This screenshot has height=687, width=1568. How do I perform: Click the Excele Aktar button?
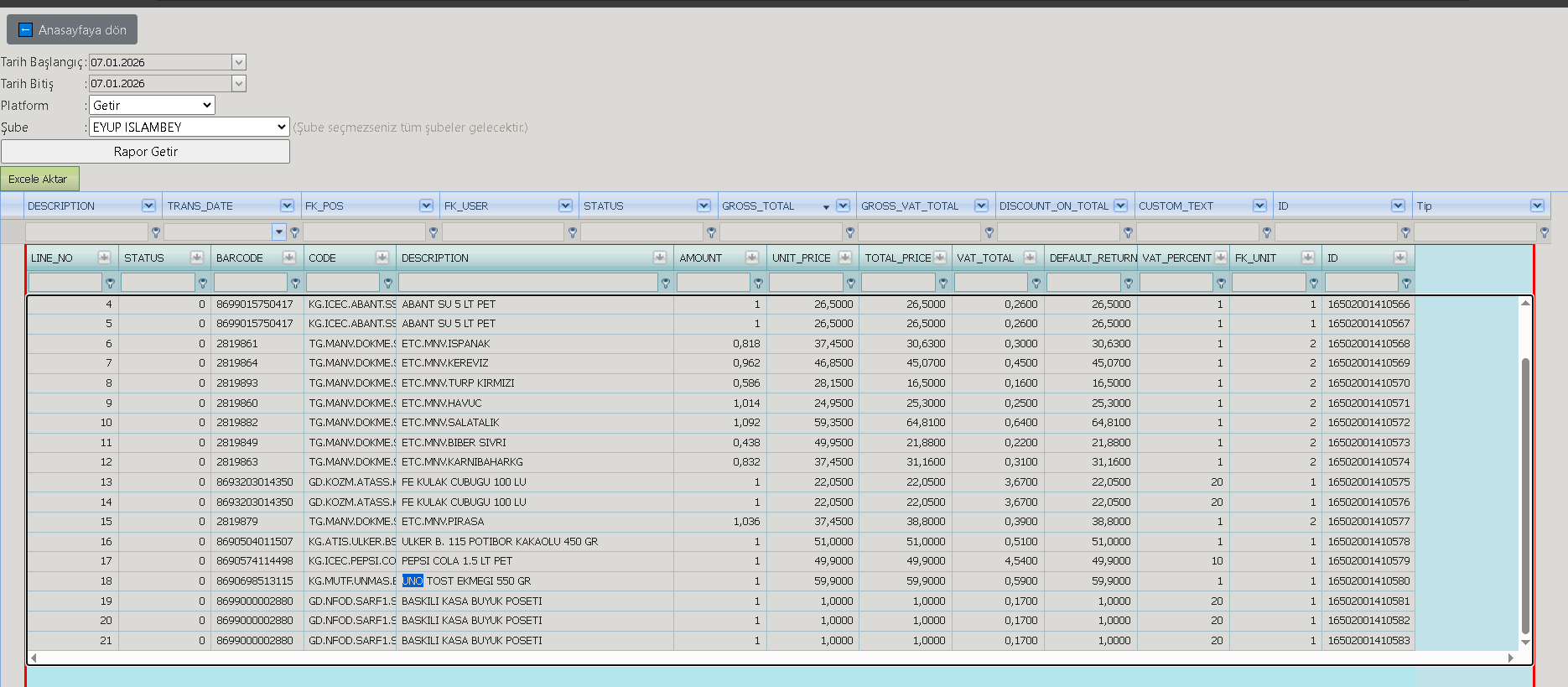(x=39, y=179)
